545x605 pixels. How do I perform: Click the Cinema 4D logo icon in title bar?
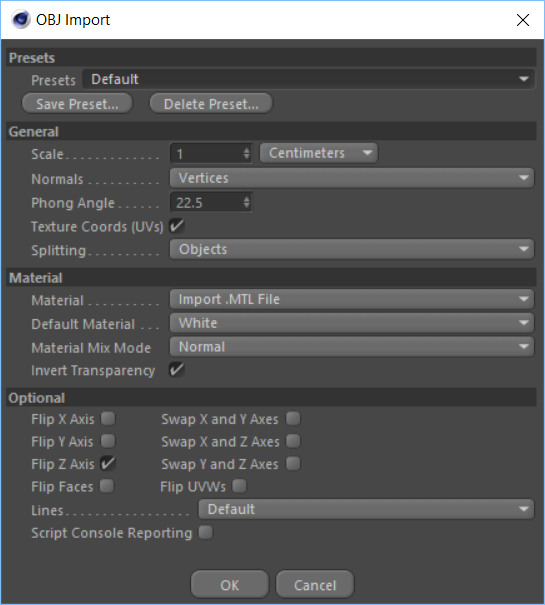[20, 20]
